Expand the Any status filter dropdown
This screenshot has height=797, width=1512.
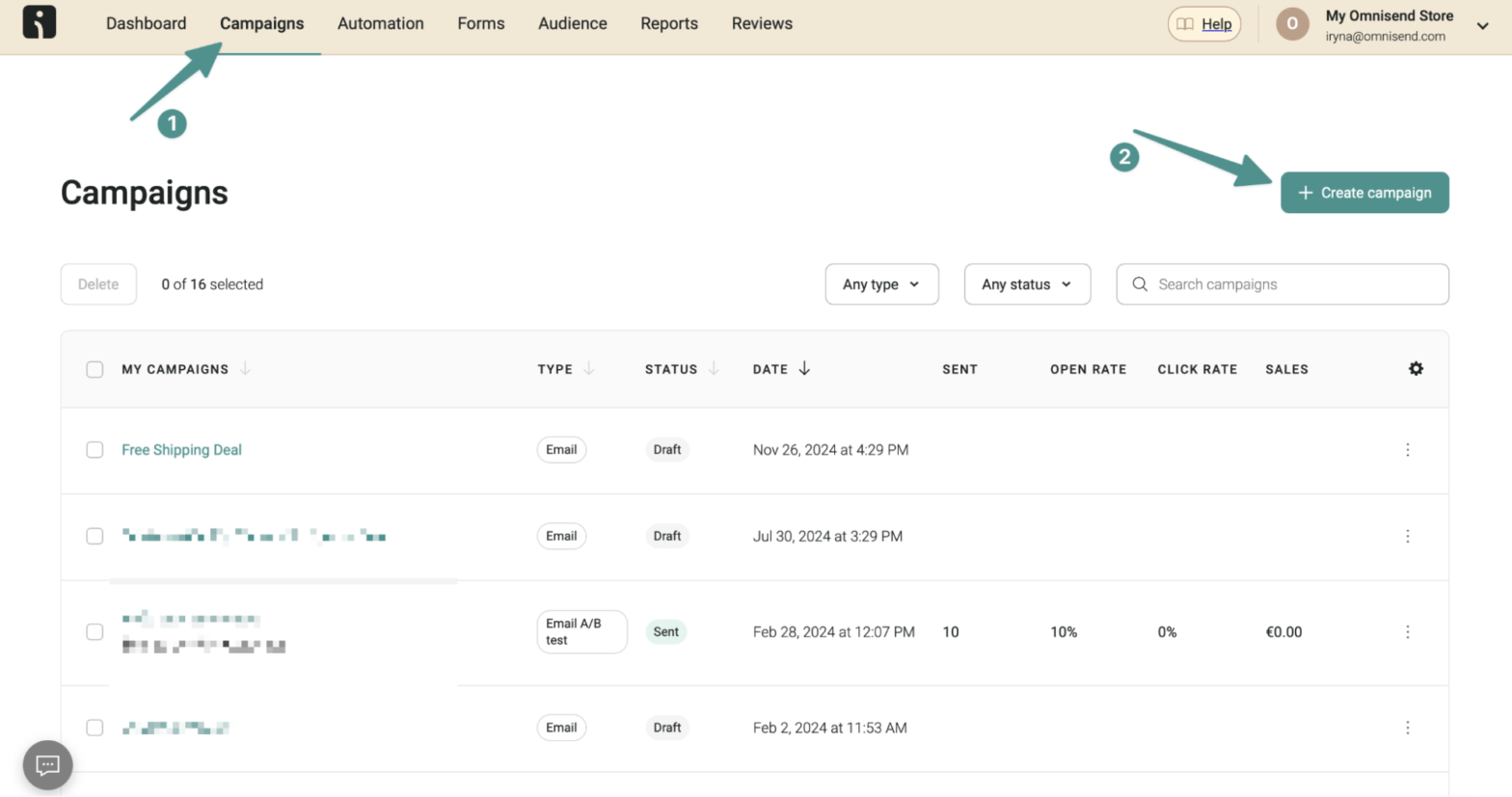click(x=1027, y=284)
